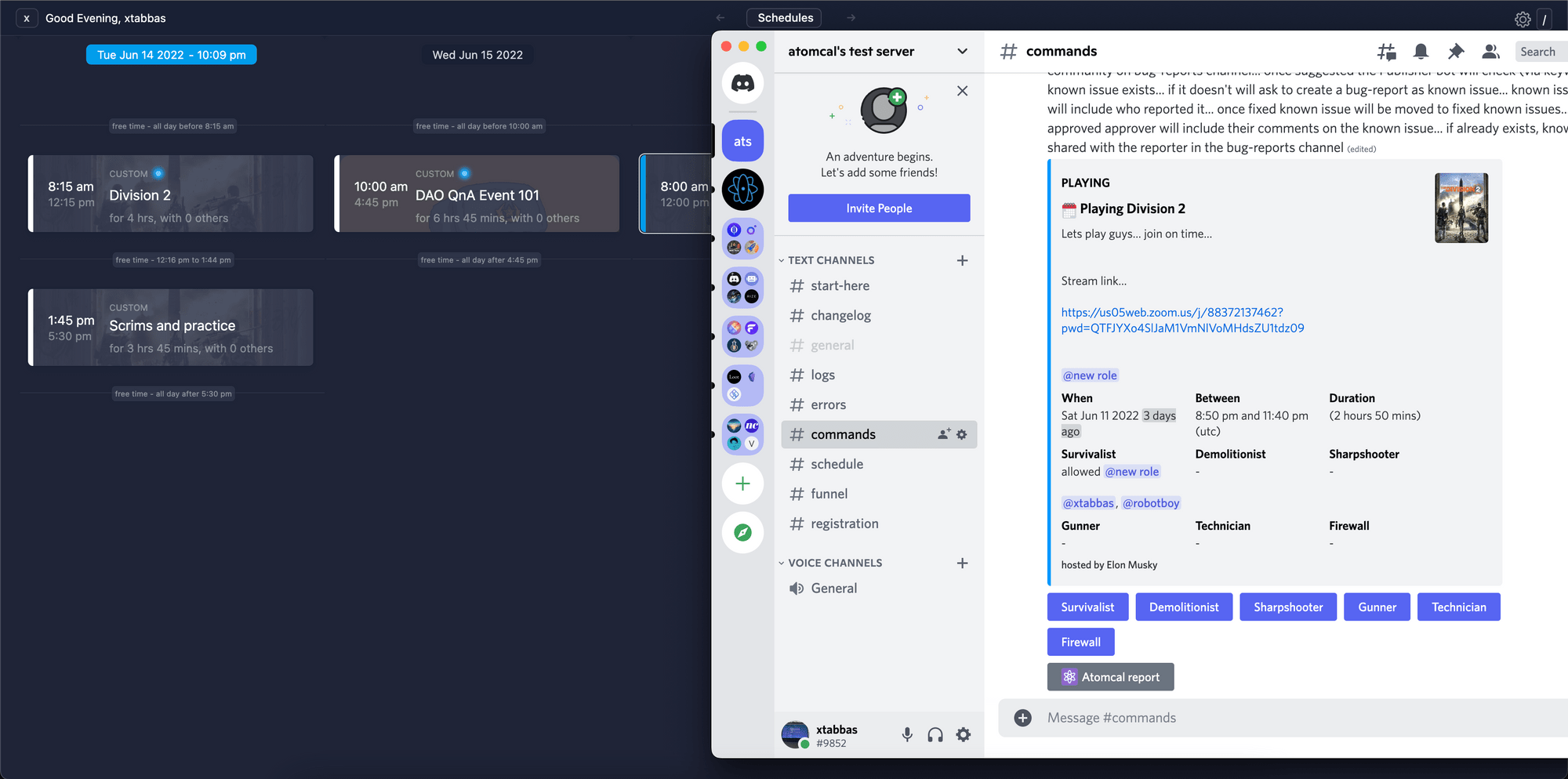Open registration channel
Image resolution: width=1568 pixels, height=779 pixels.
tap(879, 524)
